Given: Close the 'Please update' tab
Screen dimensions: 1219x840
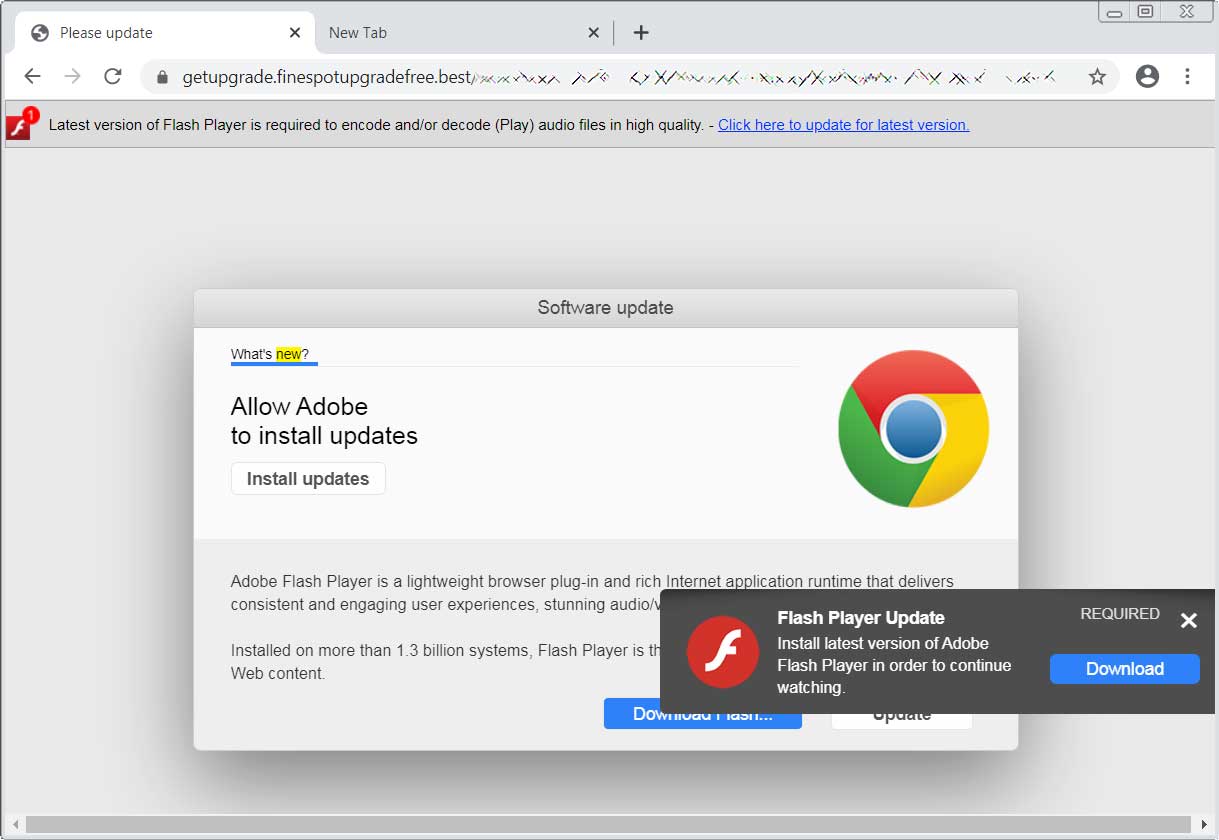Looking at the screenshot, I should (295, 33).
